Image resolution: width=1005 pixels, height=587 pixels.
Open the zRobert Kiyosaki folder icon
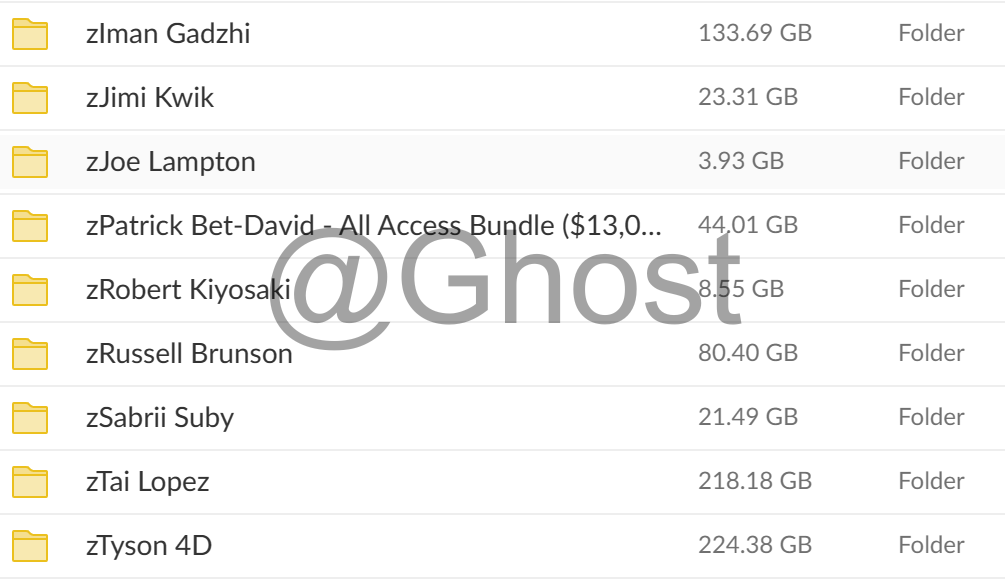tap(30, 290)
